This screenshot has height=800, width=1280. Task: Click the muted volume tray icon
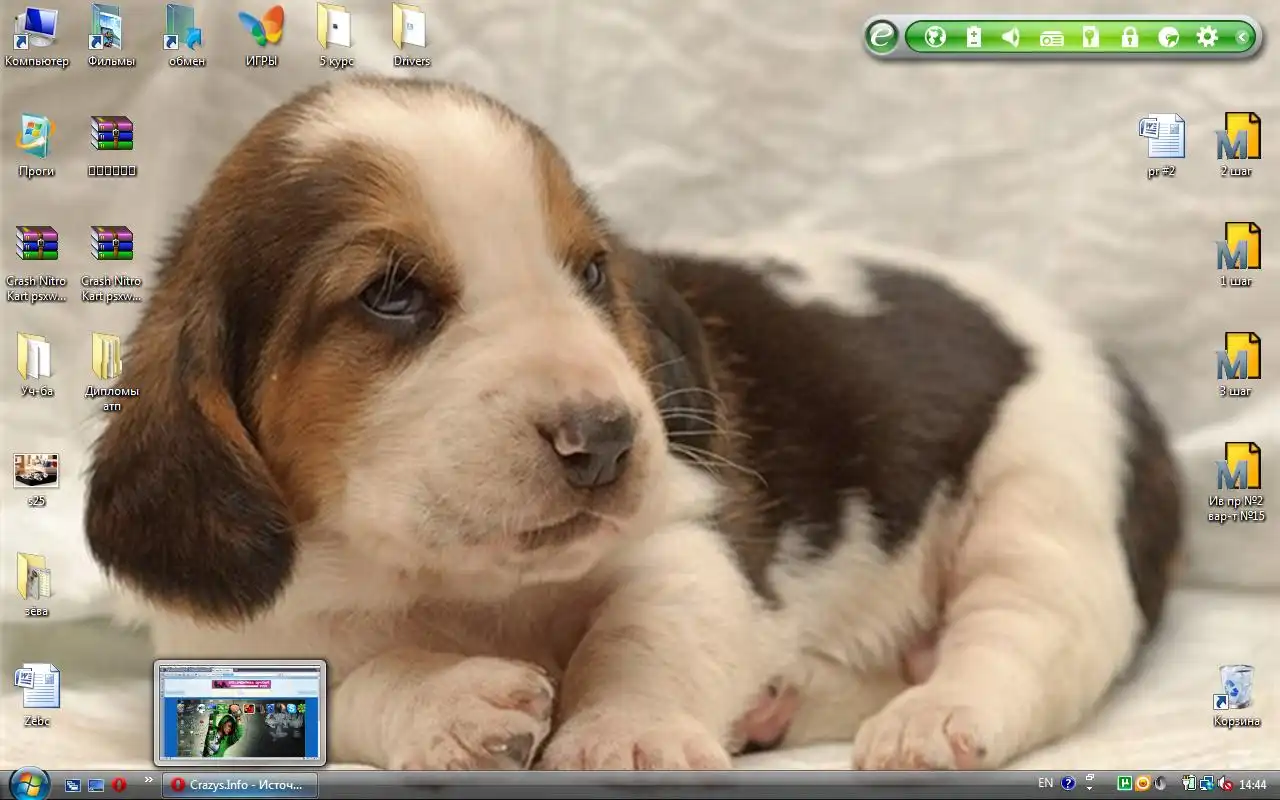coord(1225,784)
